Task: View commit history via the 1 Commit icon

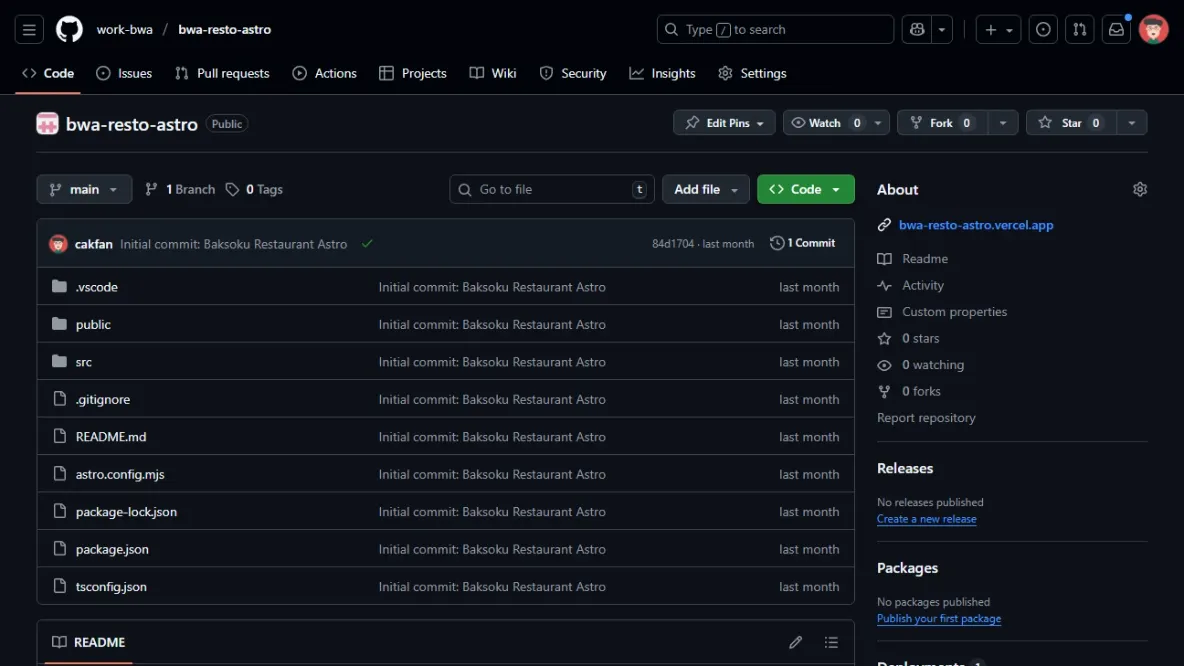Action: coord(777,242)
